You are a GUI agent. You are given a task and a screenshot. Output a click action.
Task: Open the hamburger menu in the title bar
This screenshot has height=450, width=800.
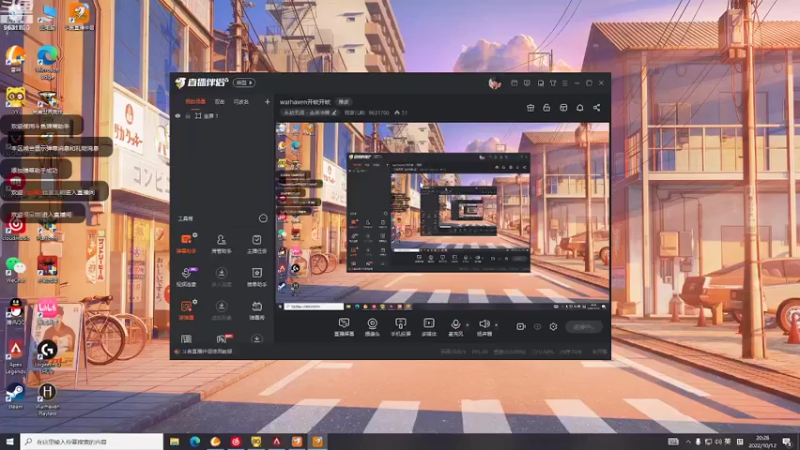coord(565,83)
